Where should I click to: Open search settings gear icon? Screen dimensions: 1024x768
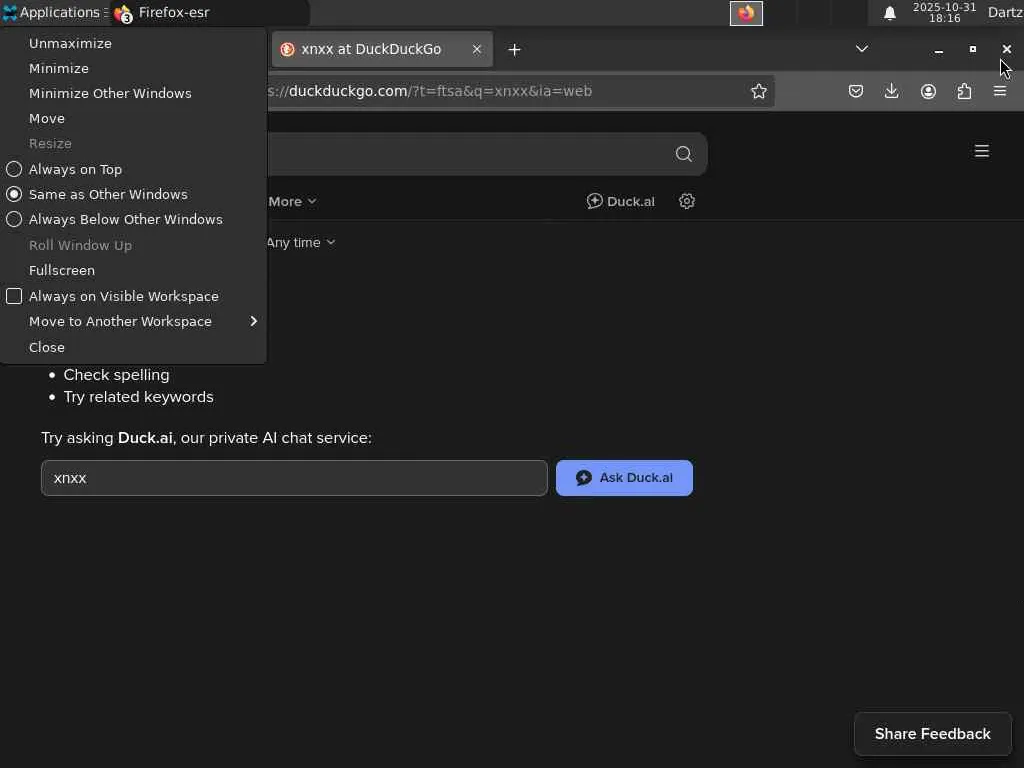click(x=686, y=201)
